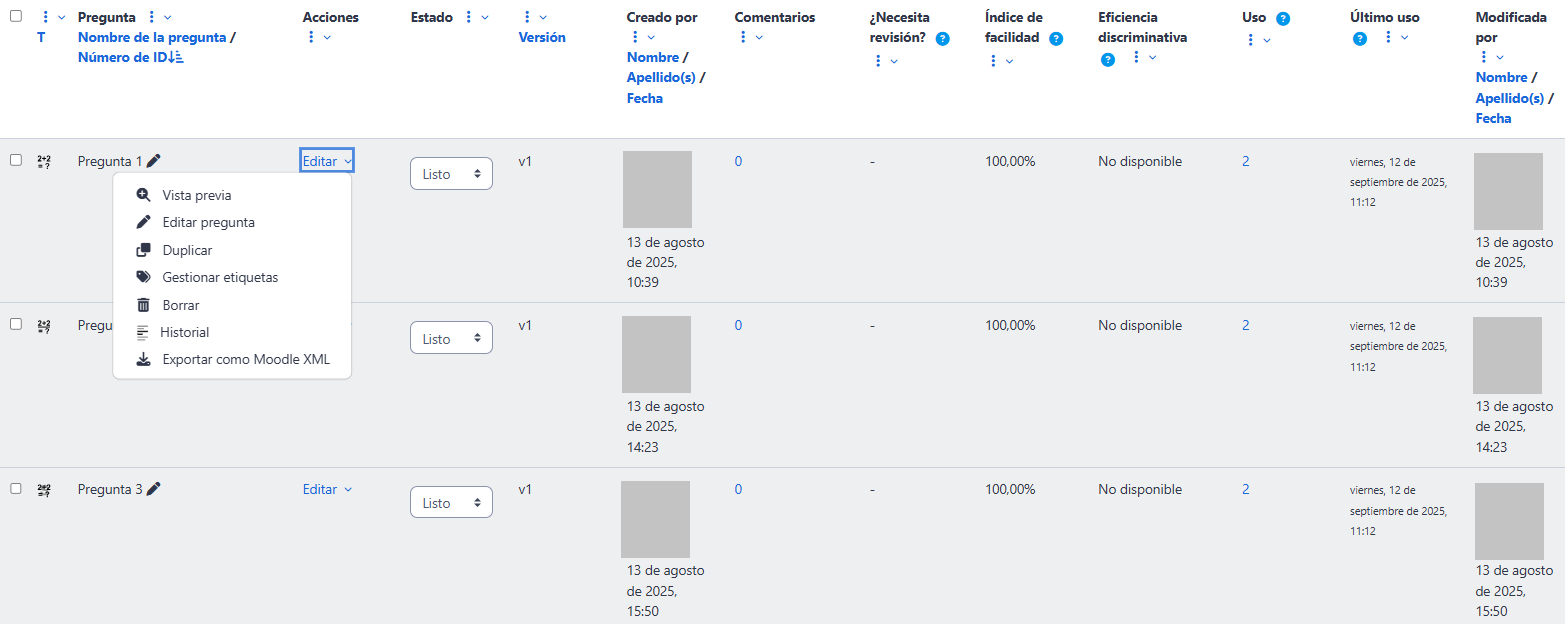The width and height of the screenshot is (1565, 624).
Task: Expand the Editar dropdown for Pregunta 3
Action: pos(327,489)
